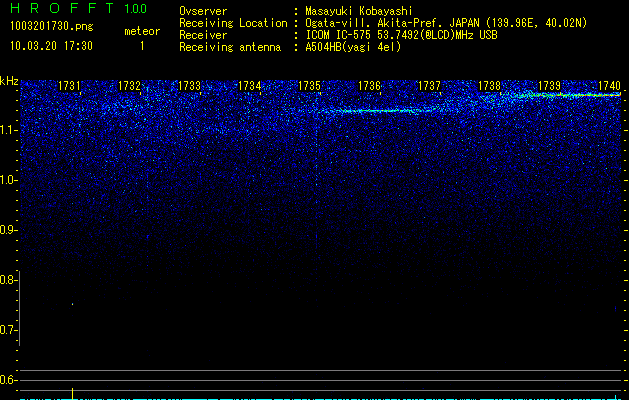Screen dimensions: 629x400
Task: Click the isolated meteor dot below 0.8 kHz
Action: pos(73,304)
